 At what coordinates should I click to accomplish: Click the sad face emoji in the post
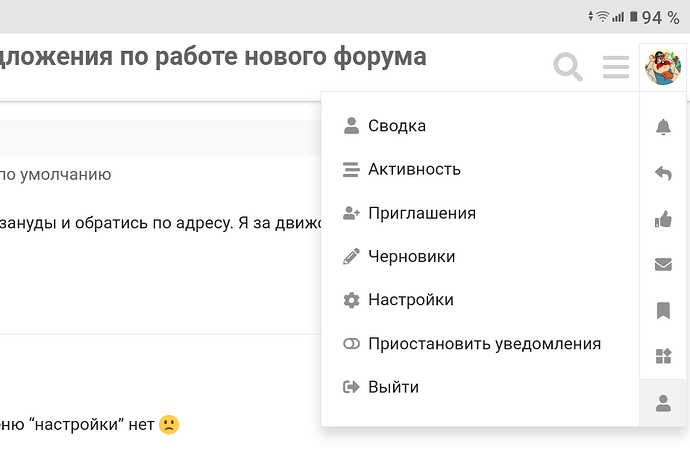tap(169, 425)
